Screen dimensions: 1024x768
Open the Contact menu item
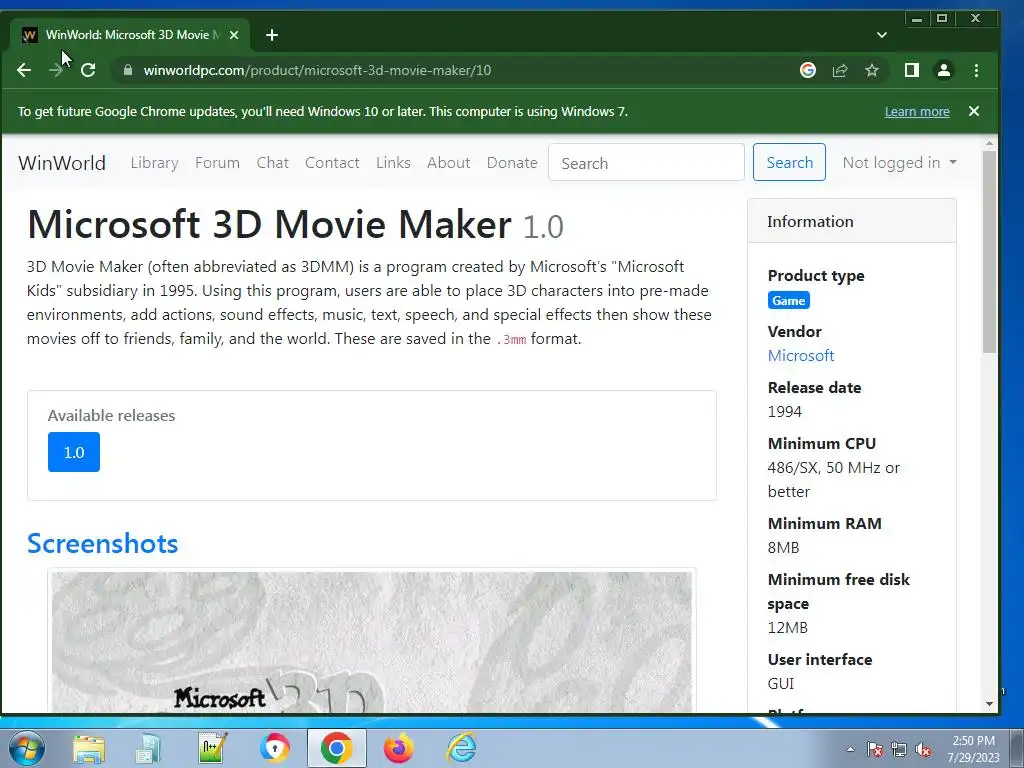332,163
